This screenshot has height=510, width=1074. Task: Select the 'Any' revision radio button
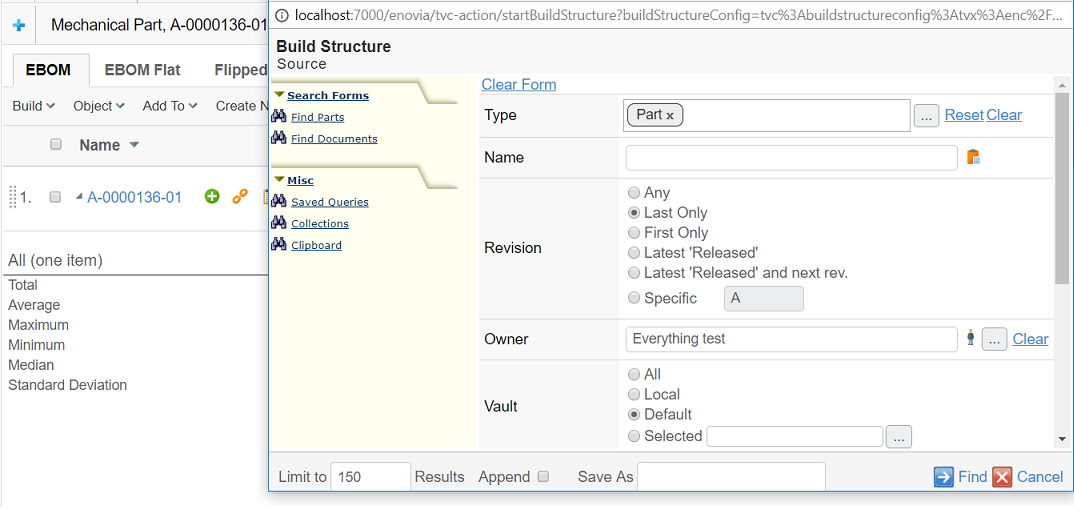click(x=634, y=193)
